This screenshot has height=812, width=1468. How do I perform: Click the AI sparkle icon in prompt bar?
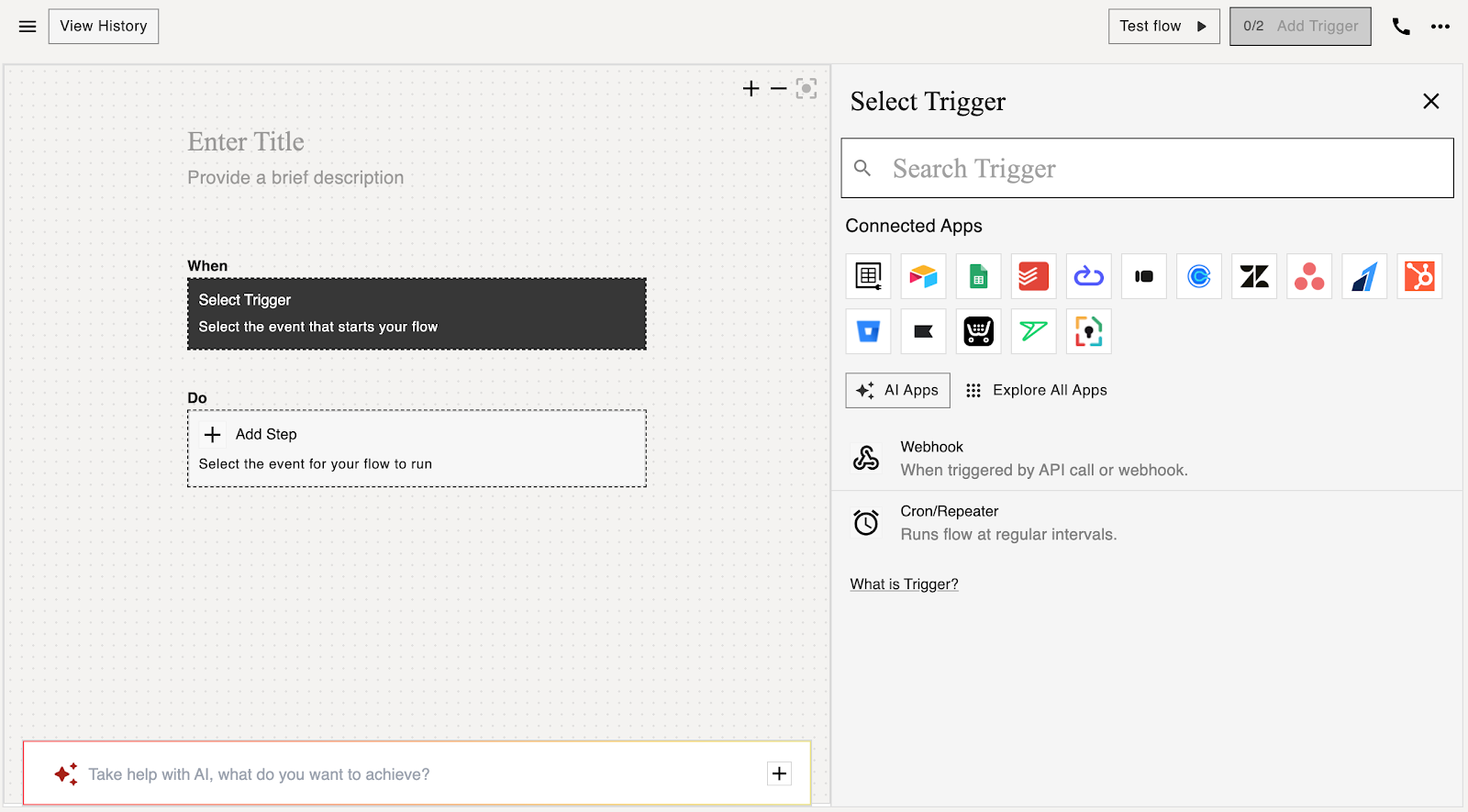click(x=66, y=774)
